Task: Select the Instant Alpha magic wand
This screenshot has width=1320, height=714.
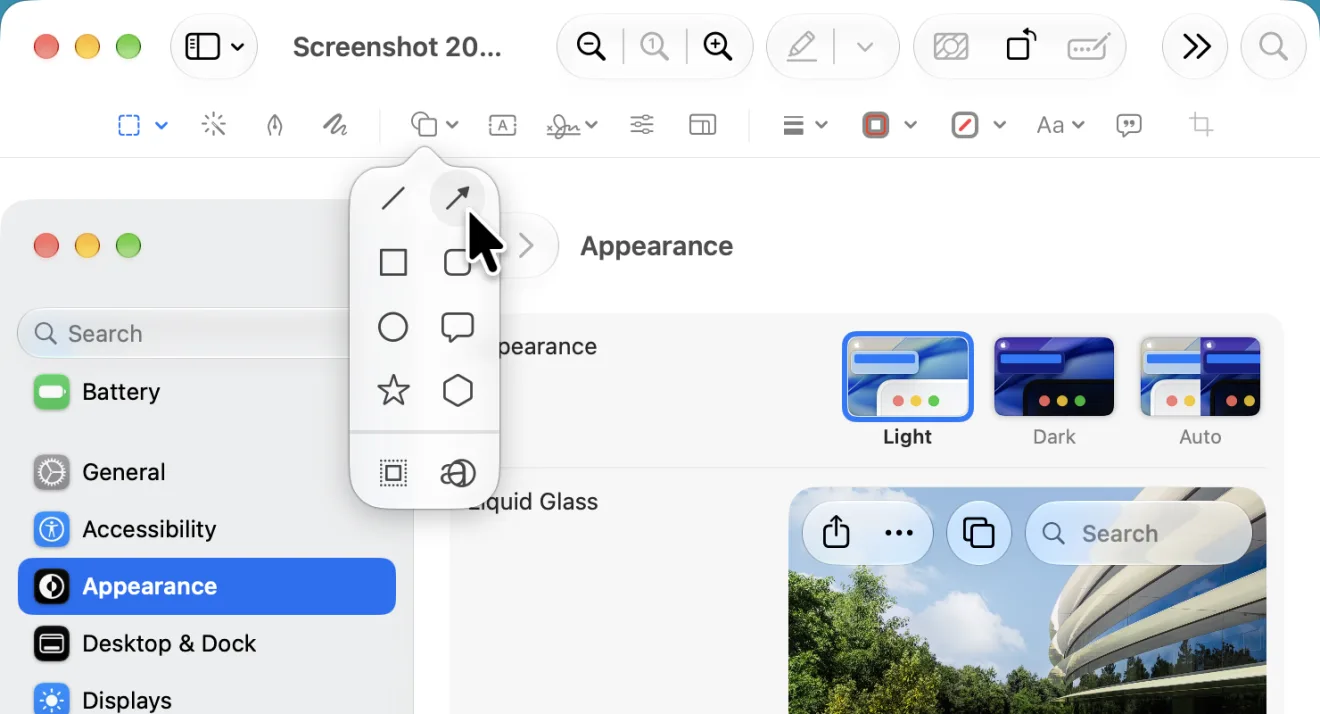Action: 214,125
